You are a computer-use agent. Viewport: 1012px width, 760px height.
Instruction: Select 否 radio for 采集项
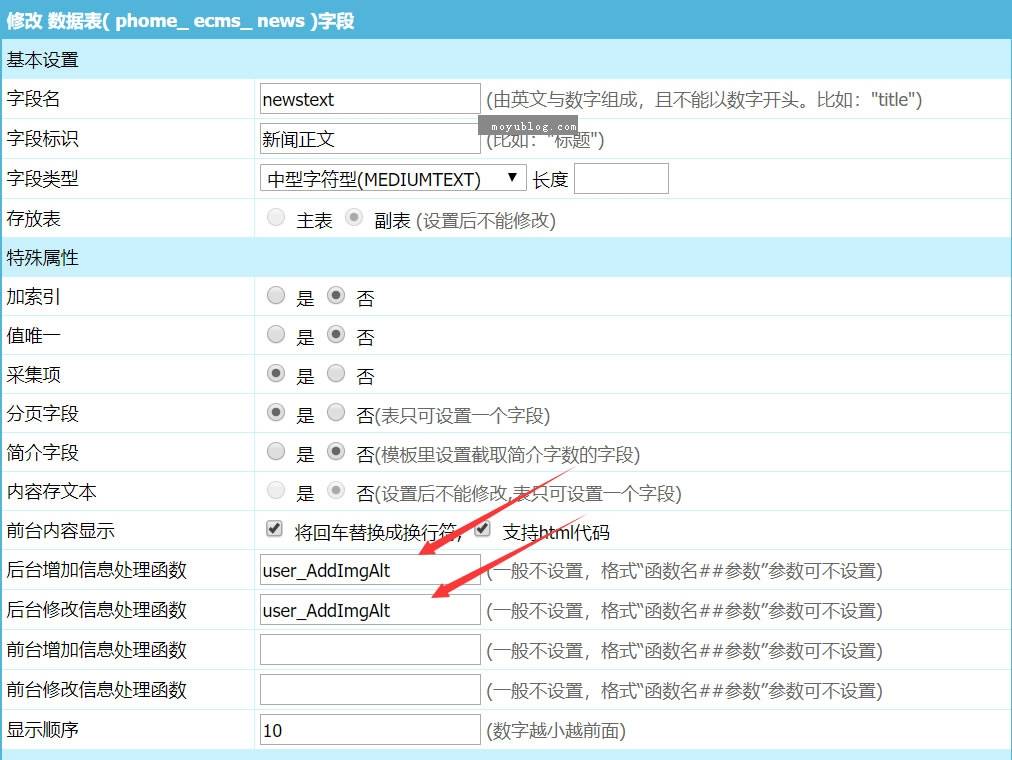(336, 374)
